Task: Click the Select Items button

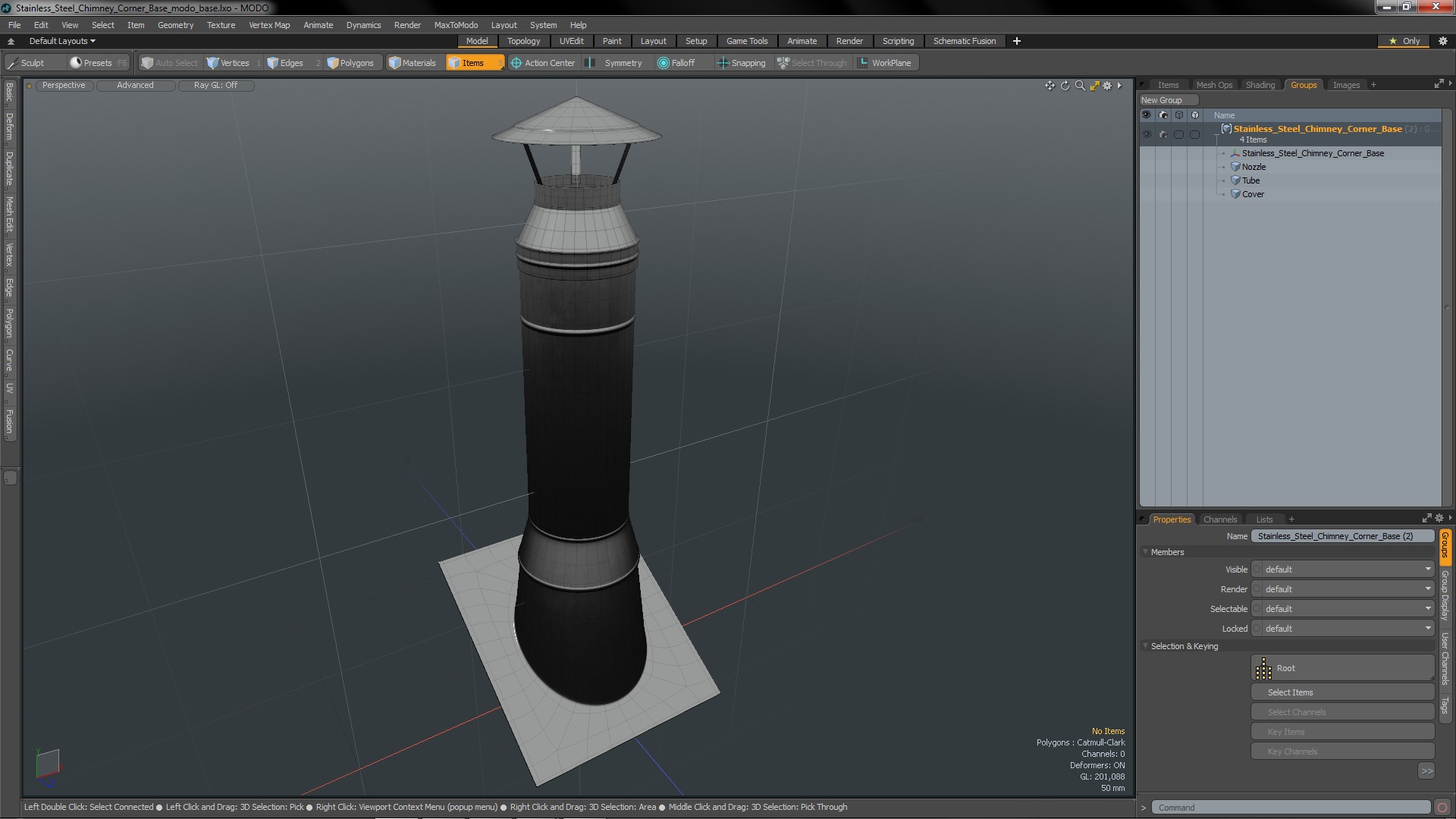Action: pos(1341,692)
